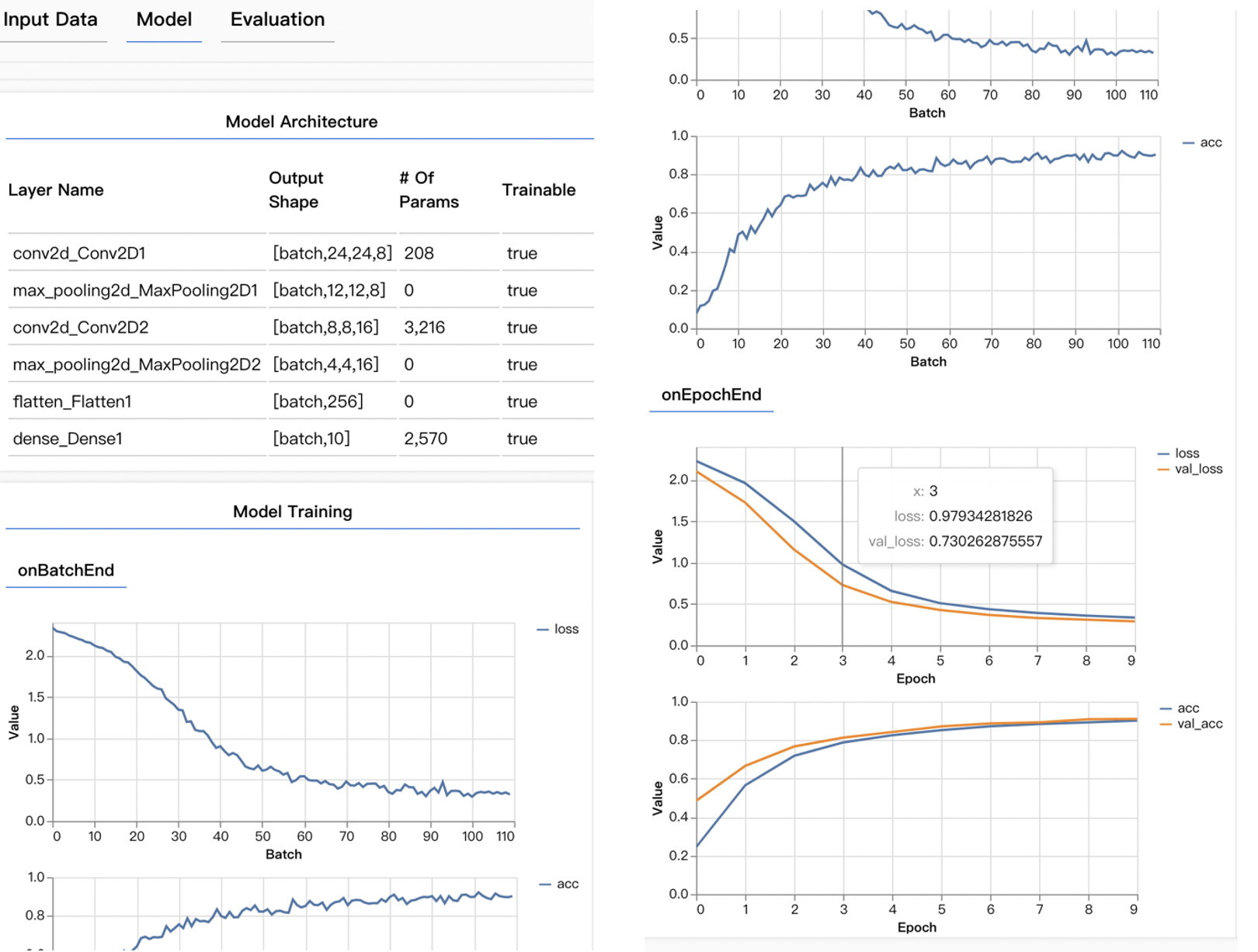Click the Batch axis label under the right accuracy chart
Viewport: 1258px width, 952px height.
coord(929,362)
